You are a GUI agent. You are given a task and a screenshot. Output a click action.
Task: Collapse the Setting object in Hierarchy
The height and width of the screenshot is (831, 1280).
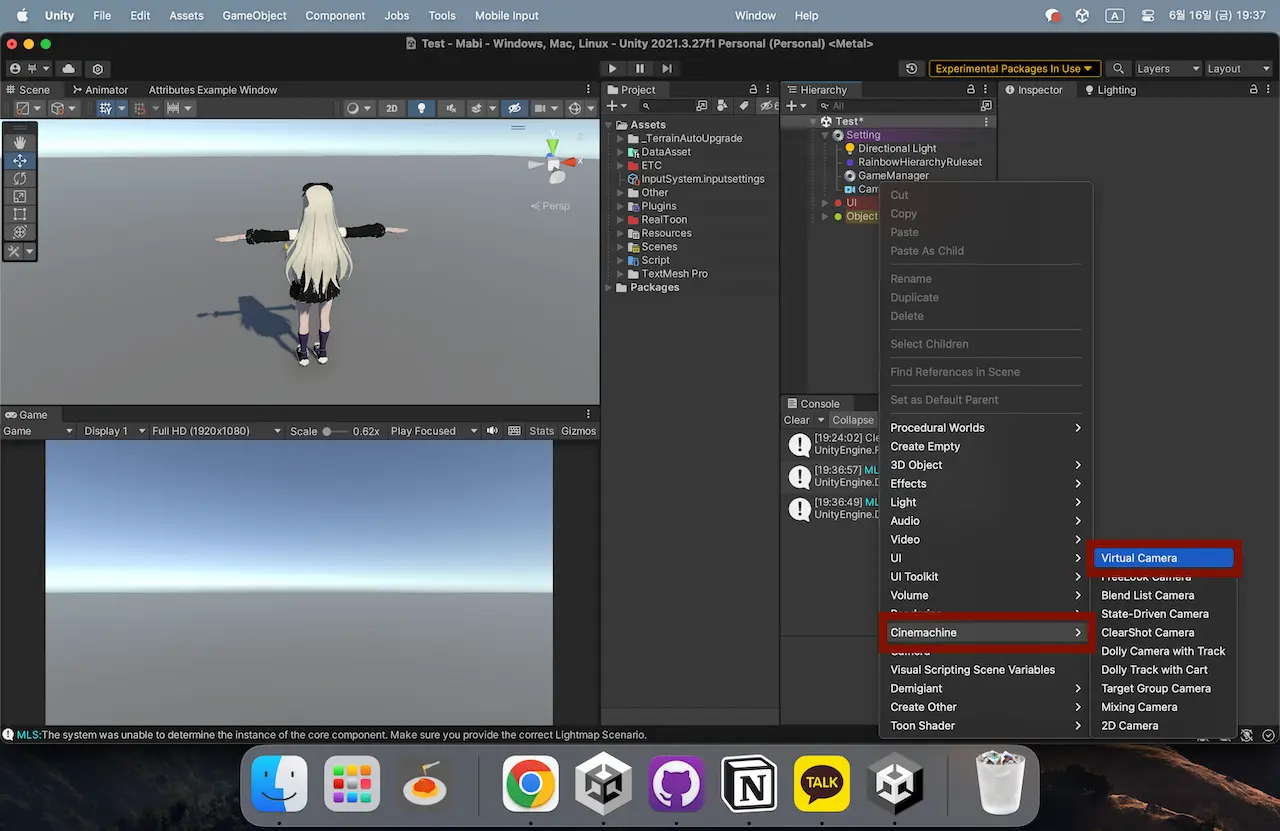[825, 135]
